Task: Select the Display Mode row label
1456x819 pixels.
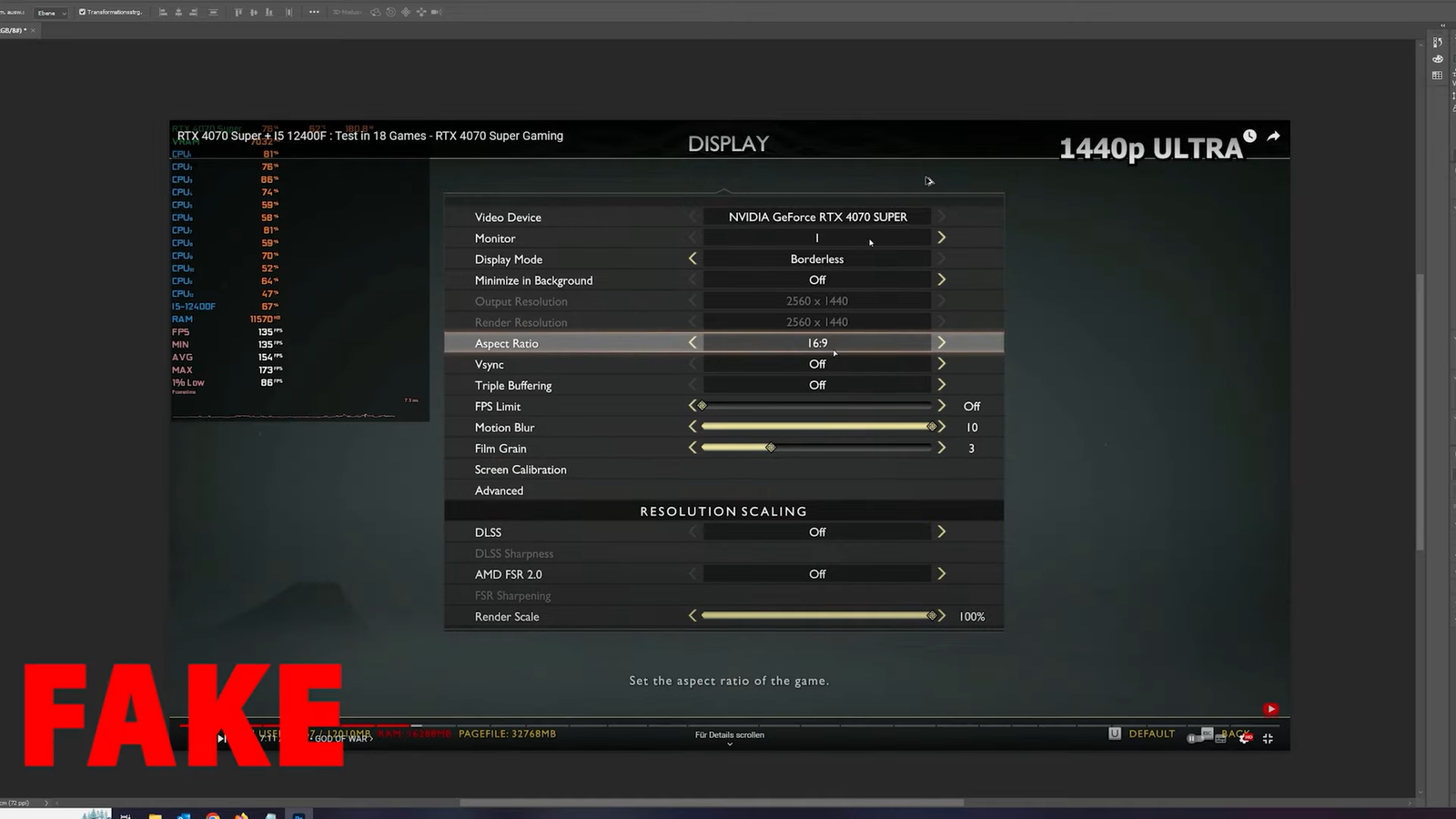Action: (509, 259)
